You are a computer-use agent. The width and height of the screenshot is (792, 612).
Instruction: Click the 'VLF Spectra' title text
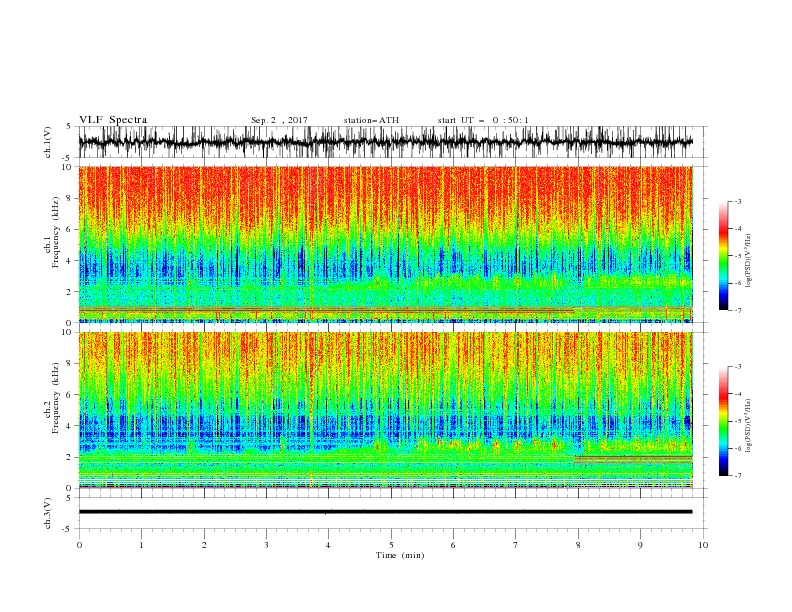point(113,120)
